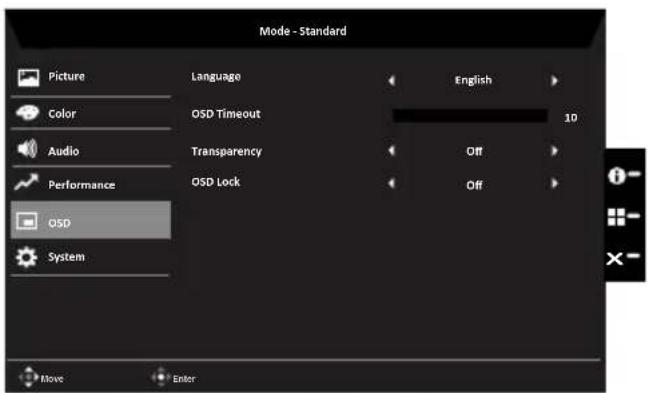Select the Language setting label

(x=216, y=77)
